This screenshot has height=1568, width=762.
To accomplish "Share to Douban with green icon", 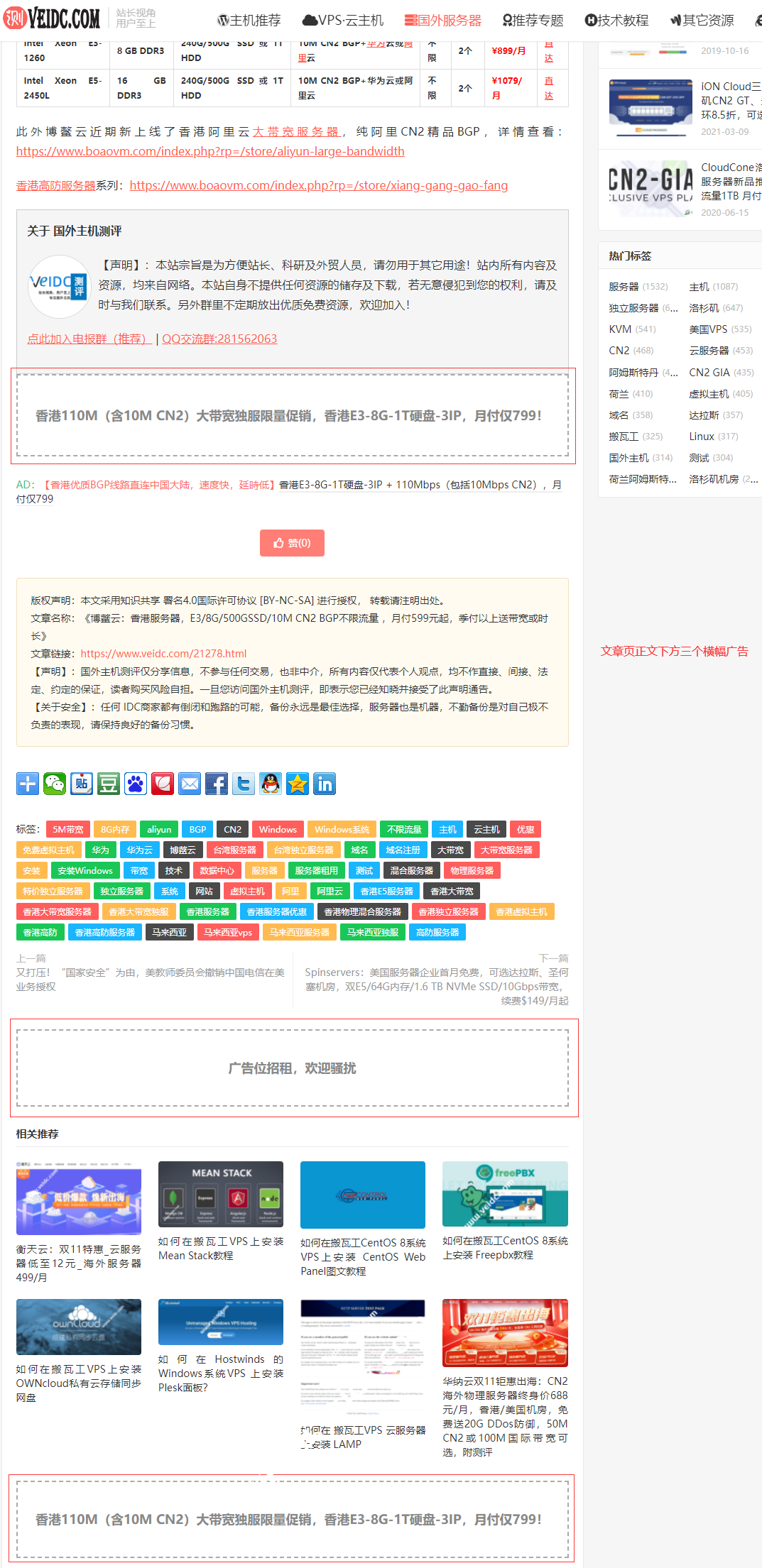I will [109, 784].
